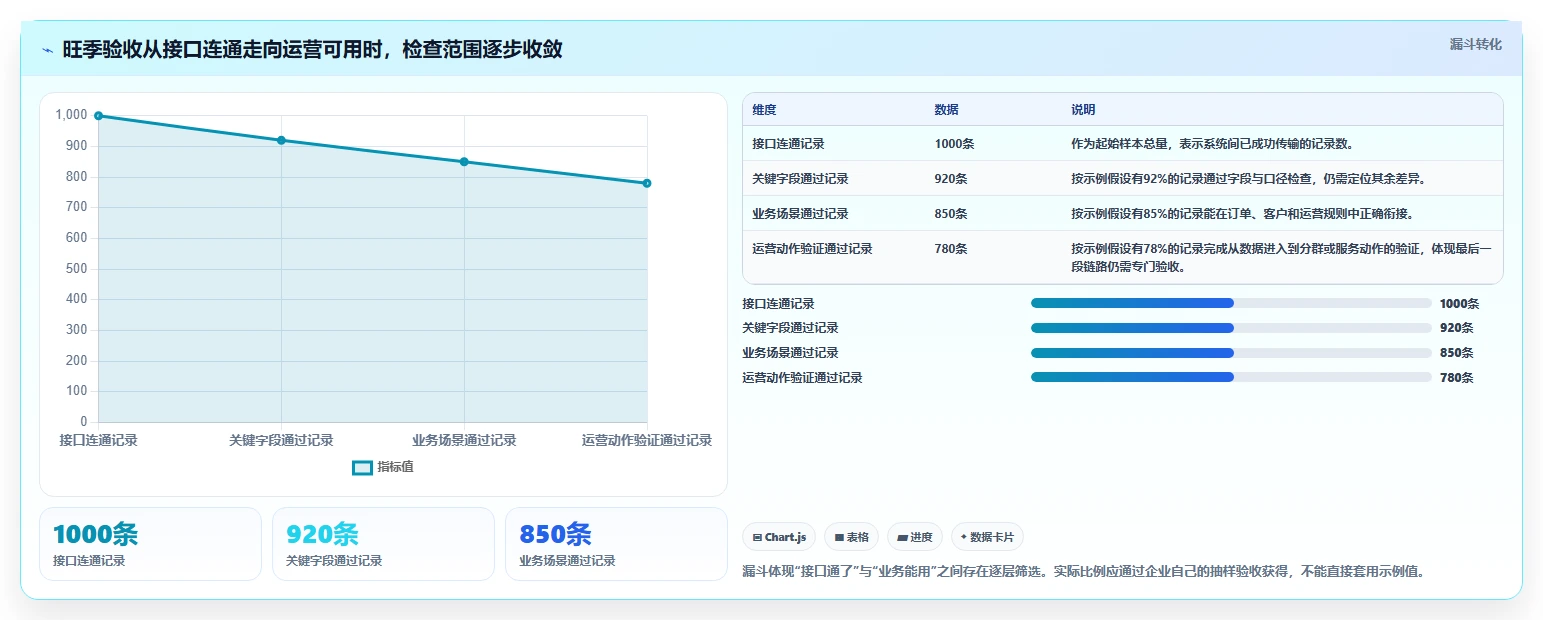Select the 表格 tag chip
Viewport: 1543px width, 620px height.
click(851, 537)
